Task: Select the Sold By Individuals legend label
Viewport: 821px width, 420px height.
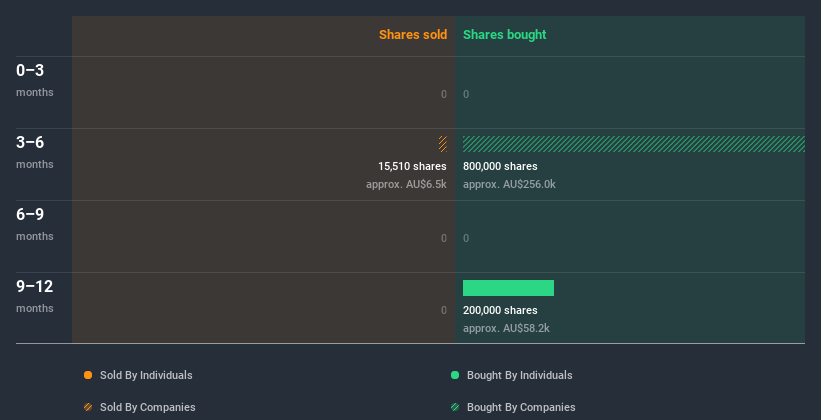Action: pyautogui.click(x=146, y=375)
